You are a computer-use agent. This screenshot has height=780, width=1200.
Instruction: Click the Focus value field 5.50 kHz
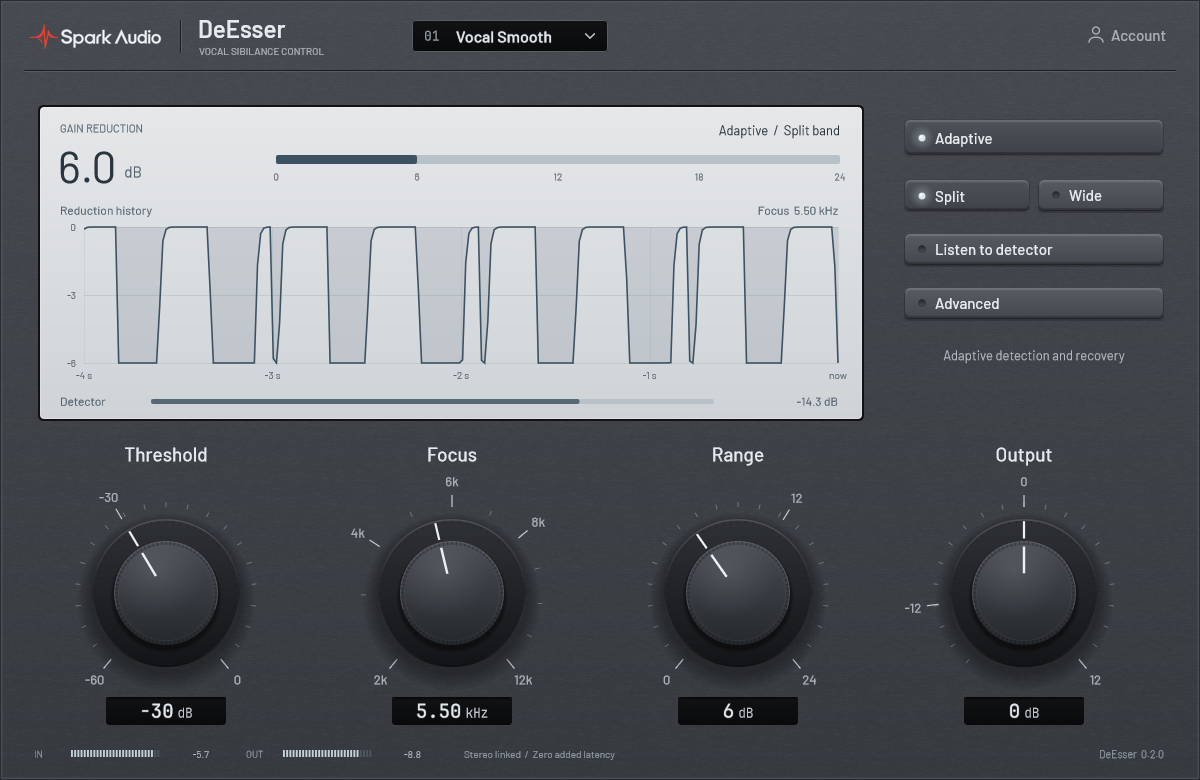(x=452, y=711)
